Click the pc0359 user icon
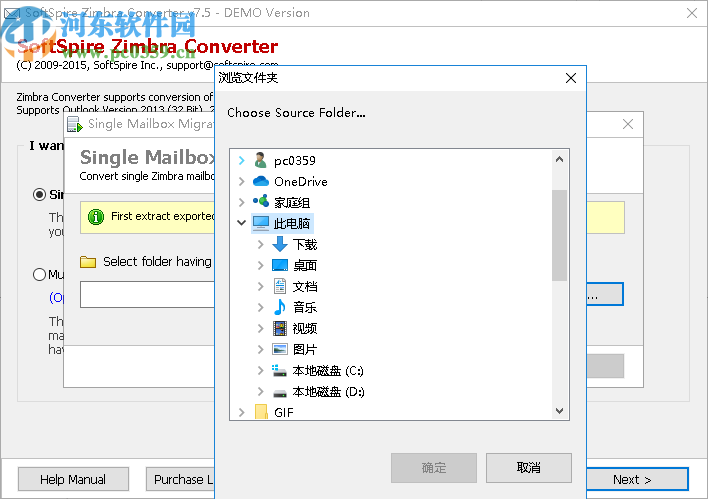This screenshot has height=499, width=708. pos(260,160)
